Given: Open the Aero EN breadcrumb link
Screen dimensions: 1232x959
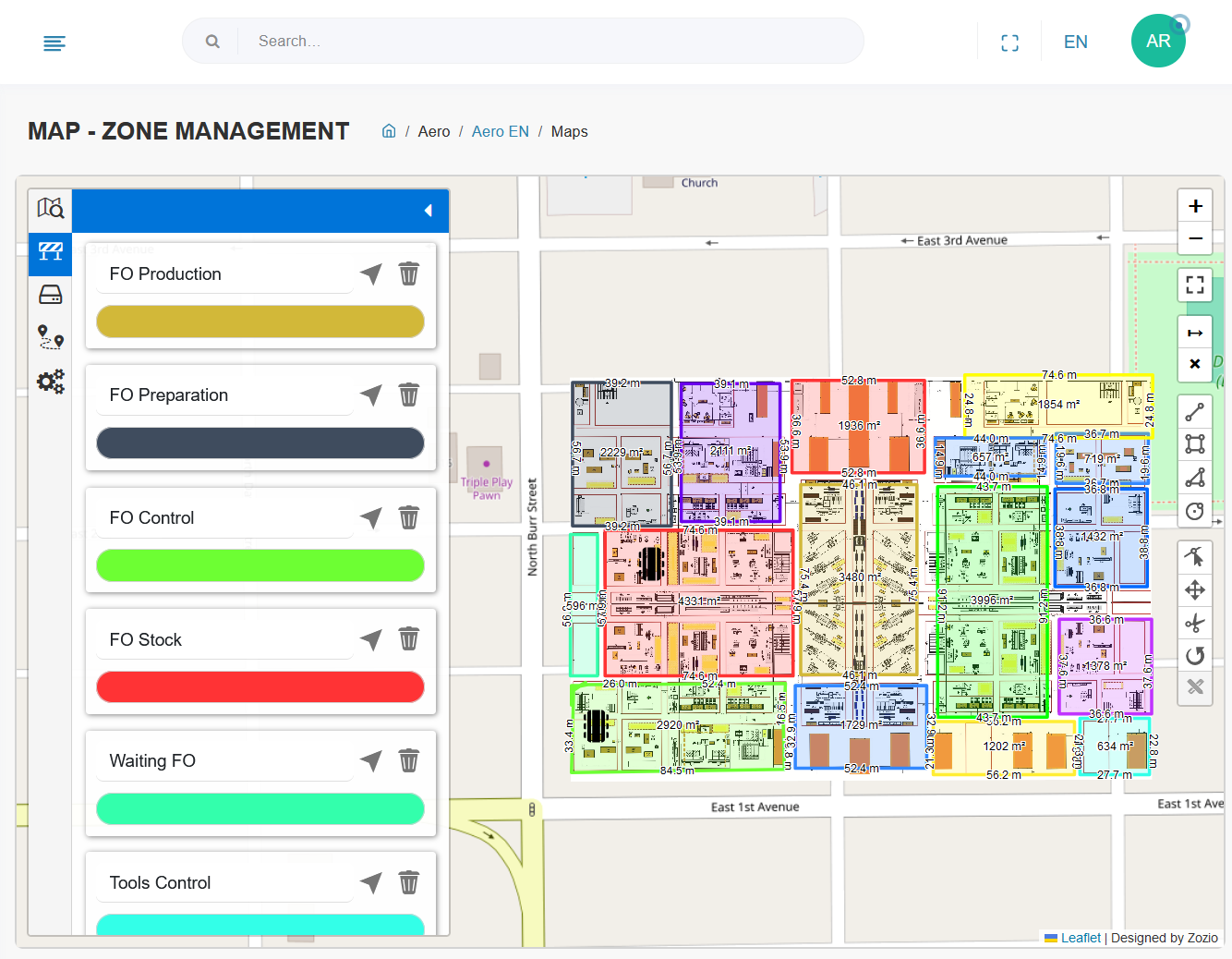Looking at the screenshot, I should [501, 132].
